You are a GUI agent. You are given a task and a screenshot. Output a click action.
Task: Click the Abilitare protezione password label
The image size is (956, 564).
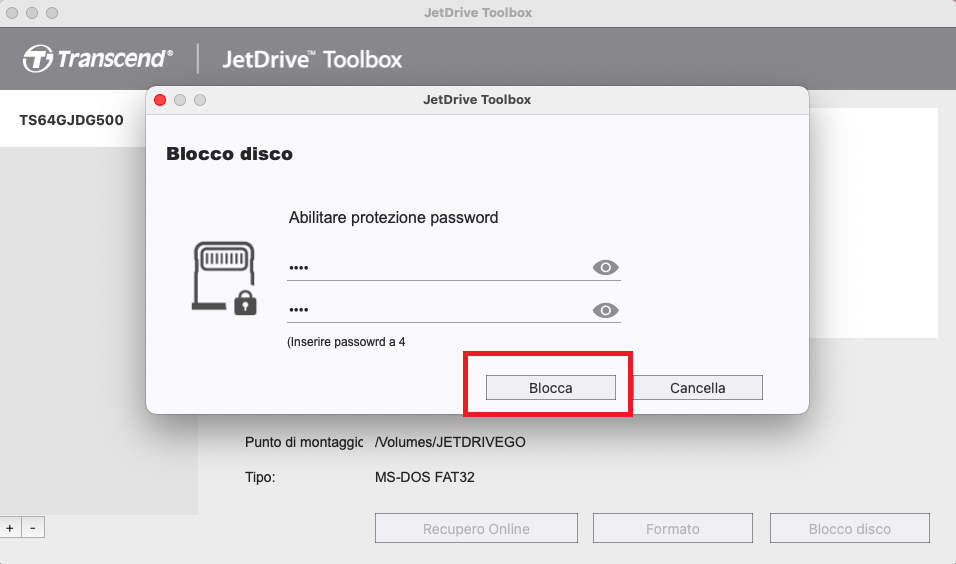point(393,218)
